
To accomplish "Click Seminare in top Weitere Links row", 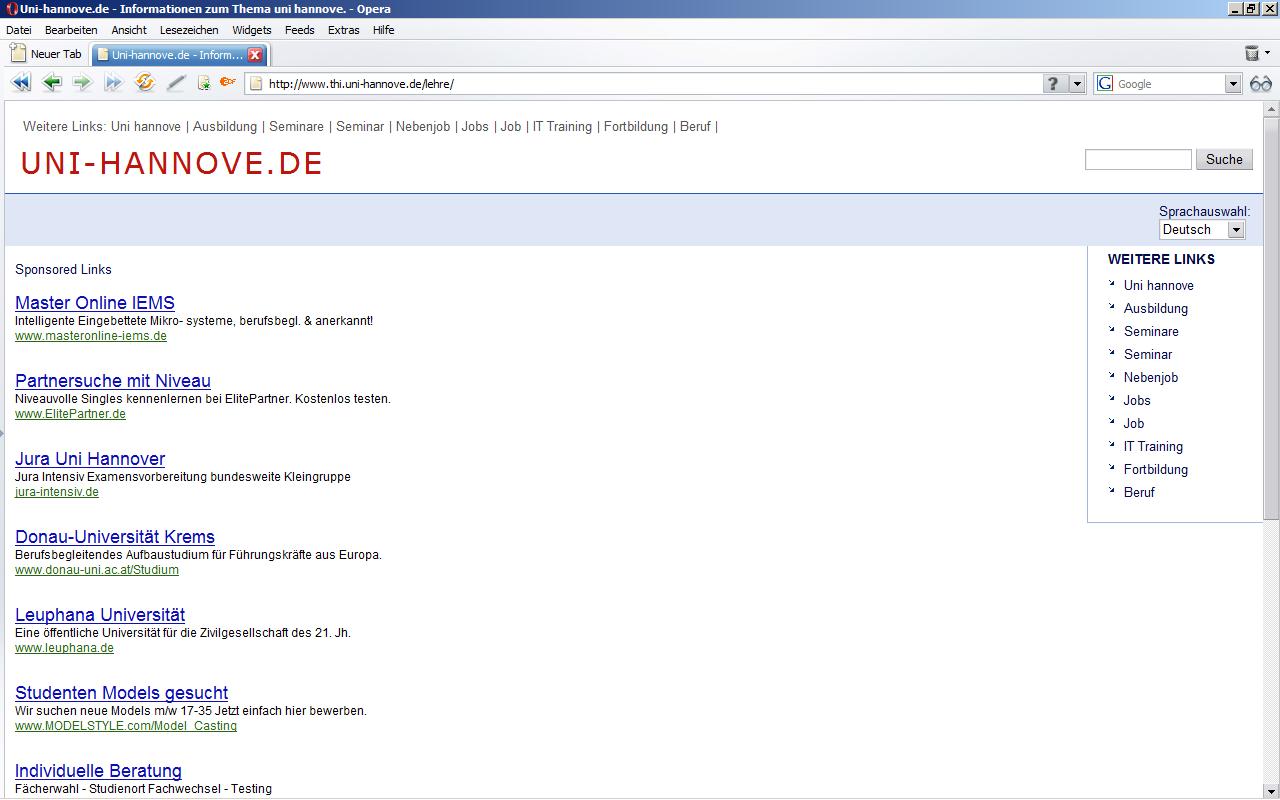I will click(296, 127).
